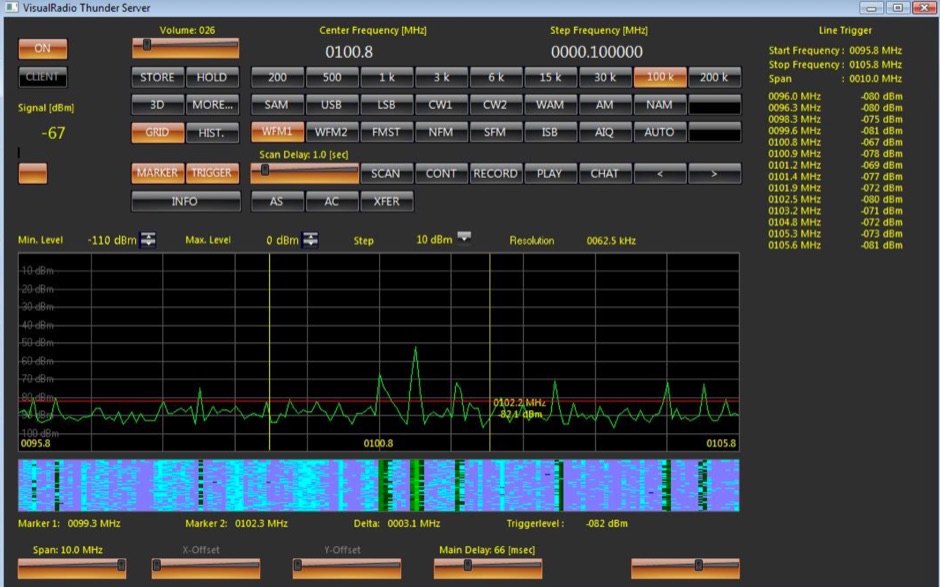Open the Step 10 dBm dropdown
The image size is (940, 587).
tap(464, 237)
